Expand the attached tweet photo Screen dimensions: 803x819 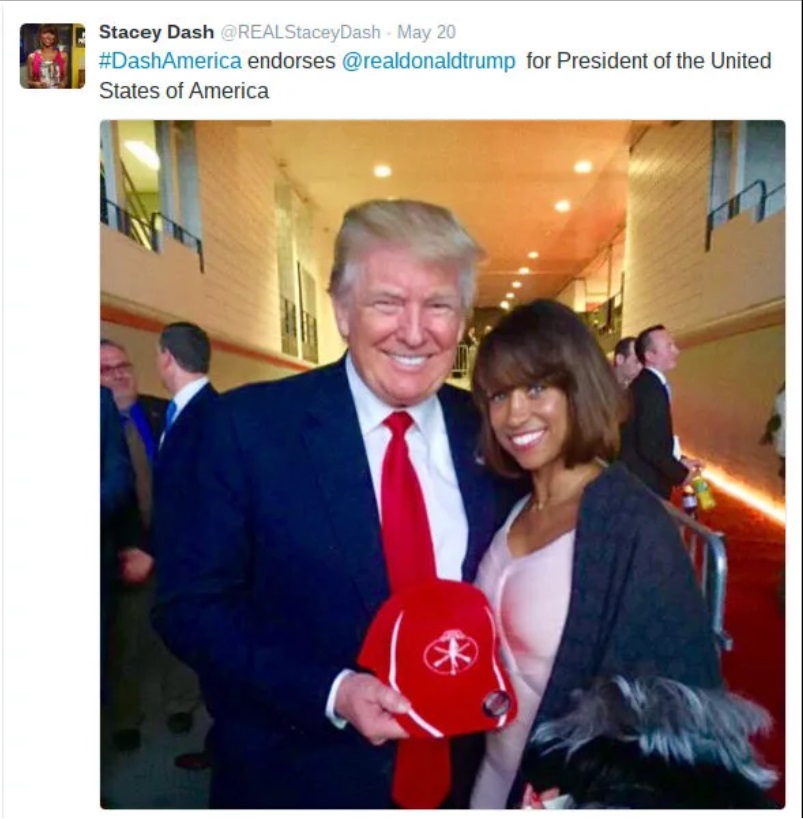[x=443, y=464]
